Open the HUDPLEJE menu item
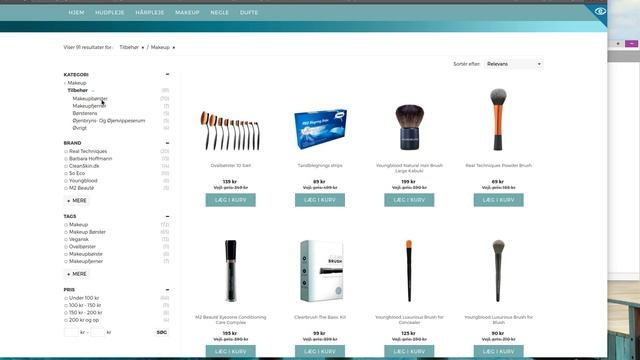 110,13
